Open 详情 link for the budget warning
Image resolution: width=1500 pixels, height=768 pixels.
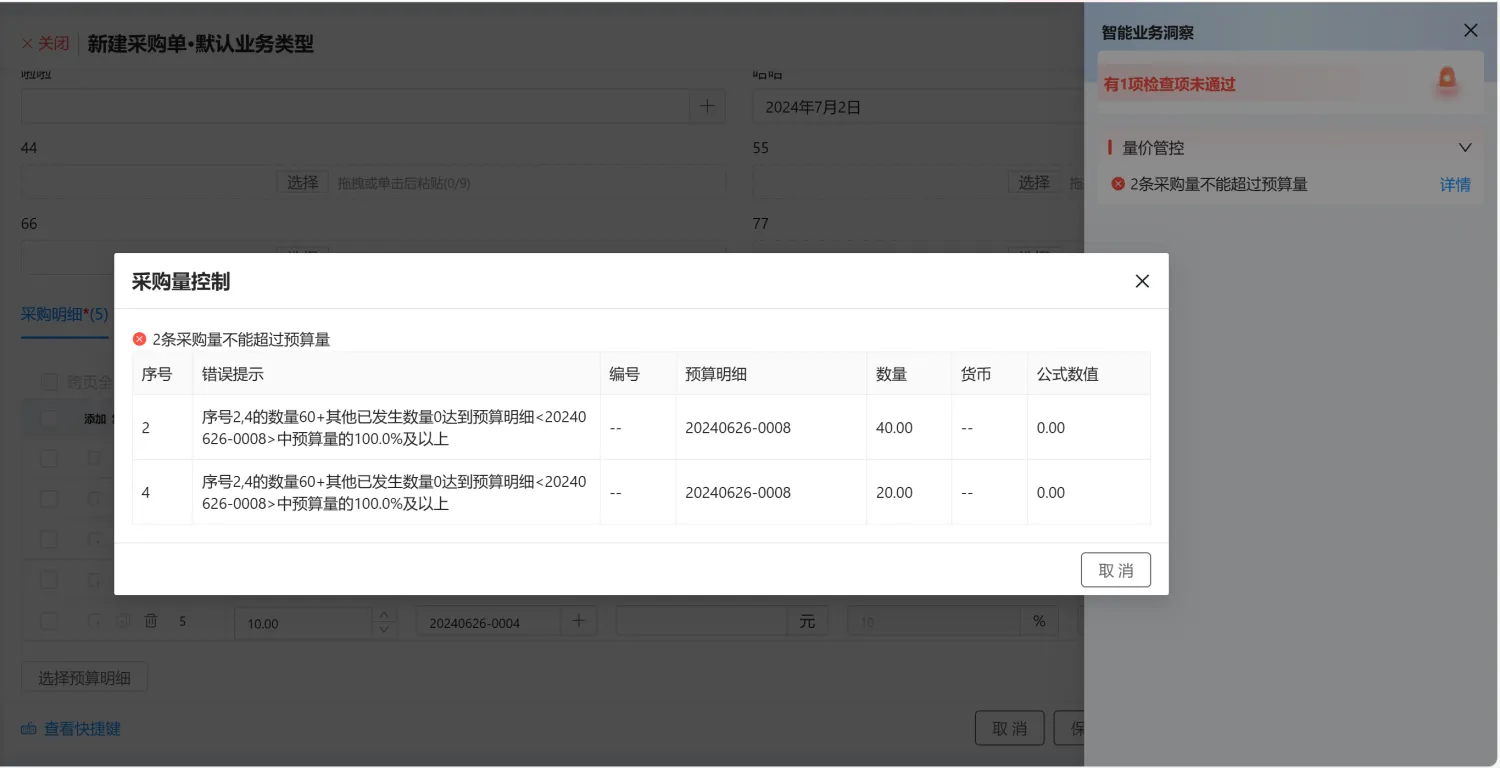pyautogui.click(x=1455, y=184)
